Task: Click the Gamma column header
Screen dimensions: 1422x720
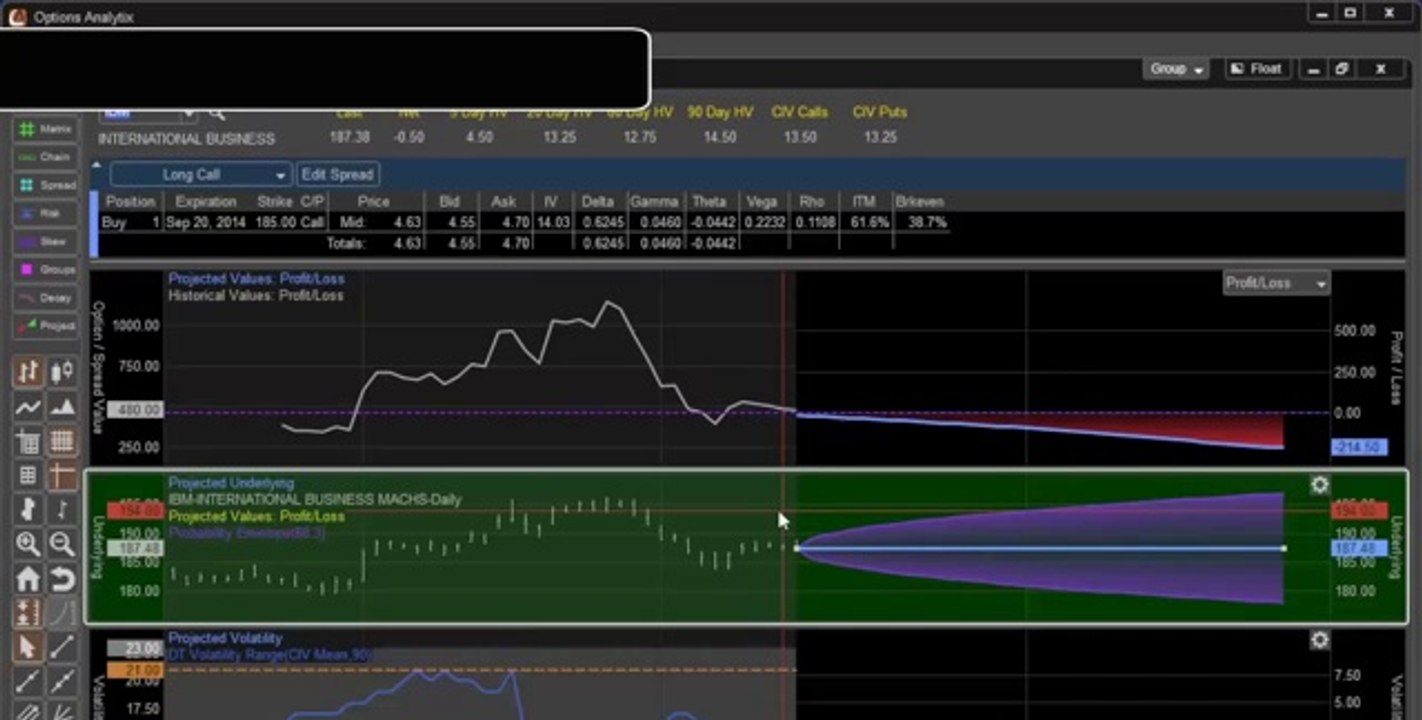Action: tap(655, 201)
